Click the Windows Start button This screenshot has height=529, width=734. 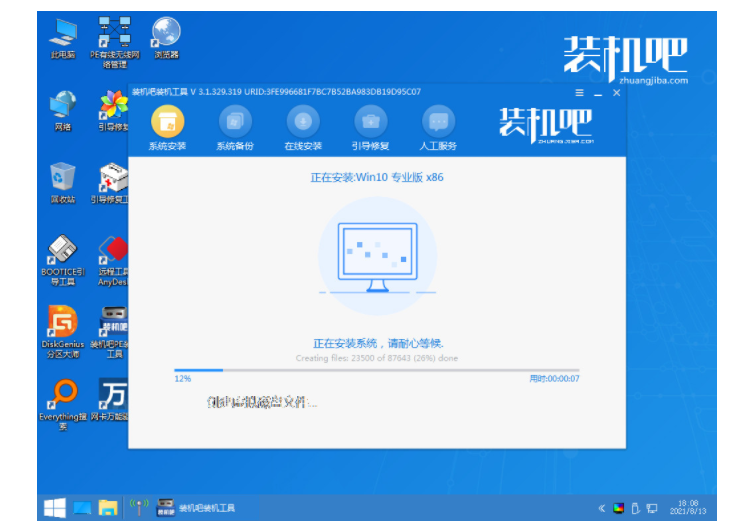click(55, 508)
